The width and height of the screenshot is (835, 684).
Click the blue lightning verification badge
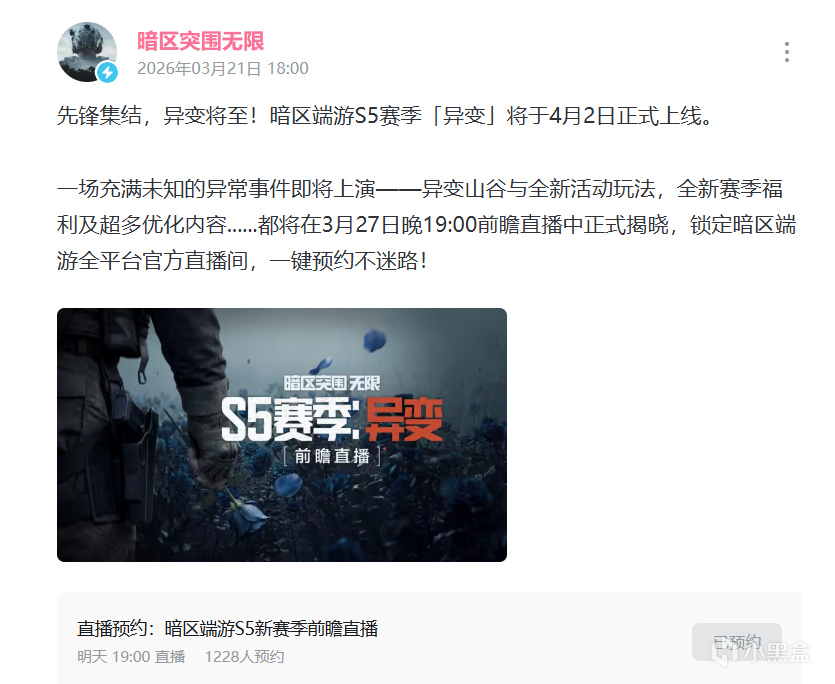coord(108,72)
